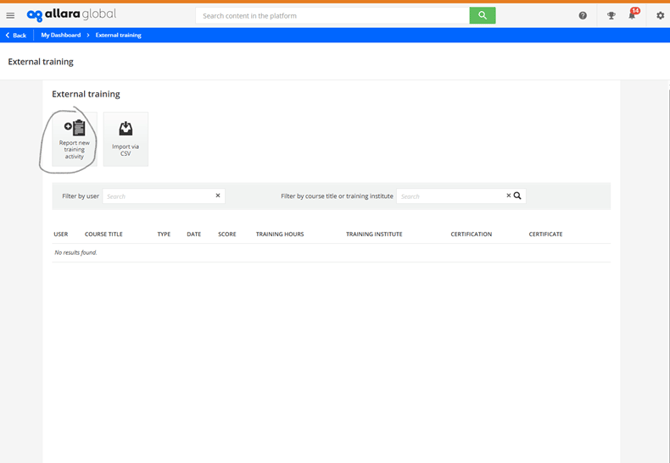Click the course filter magnifier icon
This screenshot has height=463, width=670.
(x=518, y=196)
